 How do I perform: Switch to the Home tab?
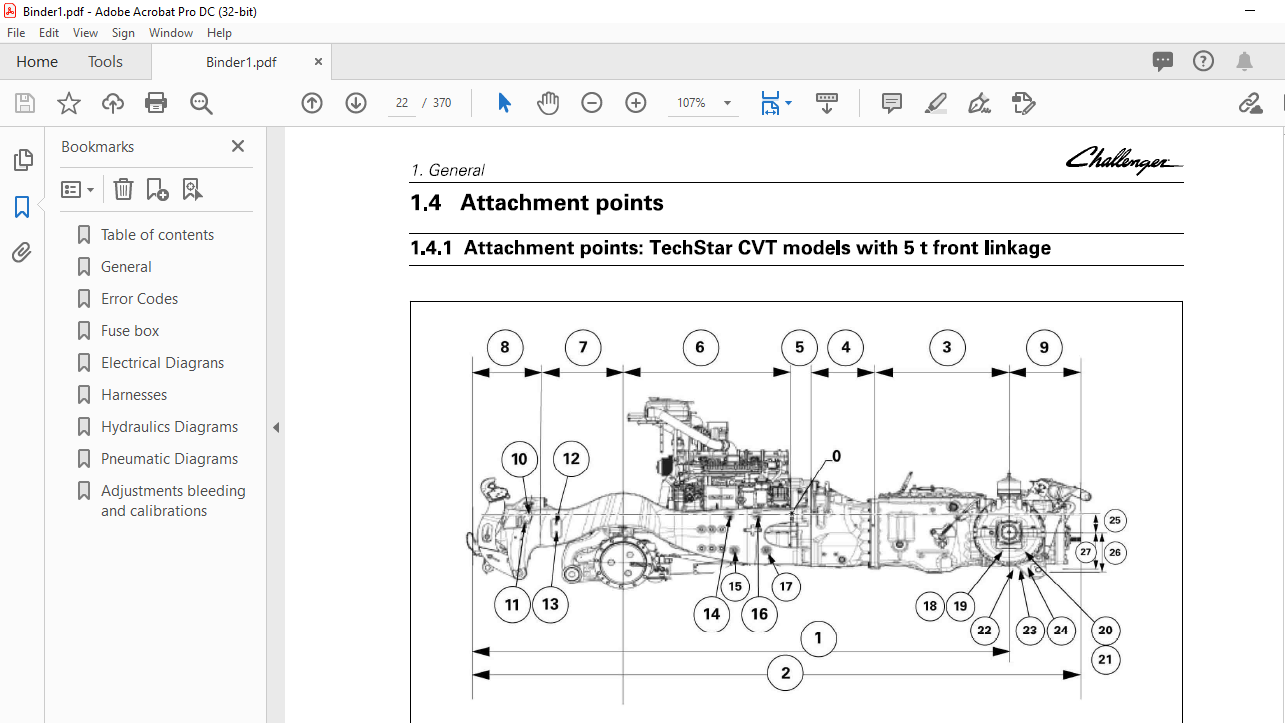point(37,62)
